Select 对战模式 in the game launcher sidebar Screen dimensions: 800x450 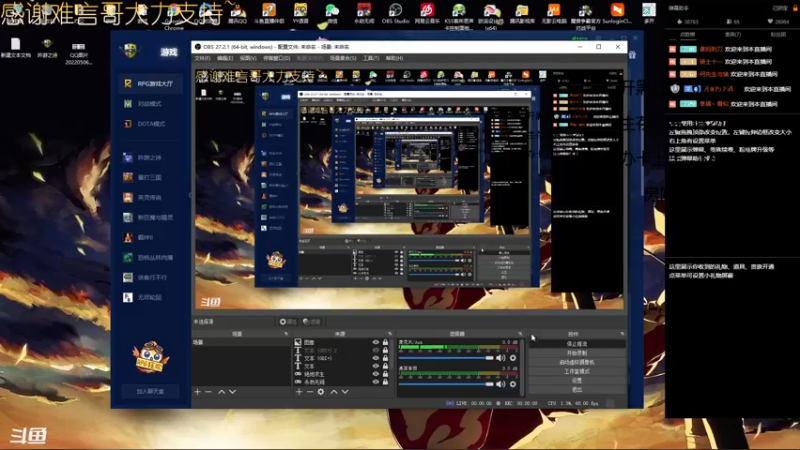point(149,104)
